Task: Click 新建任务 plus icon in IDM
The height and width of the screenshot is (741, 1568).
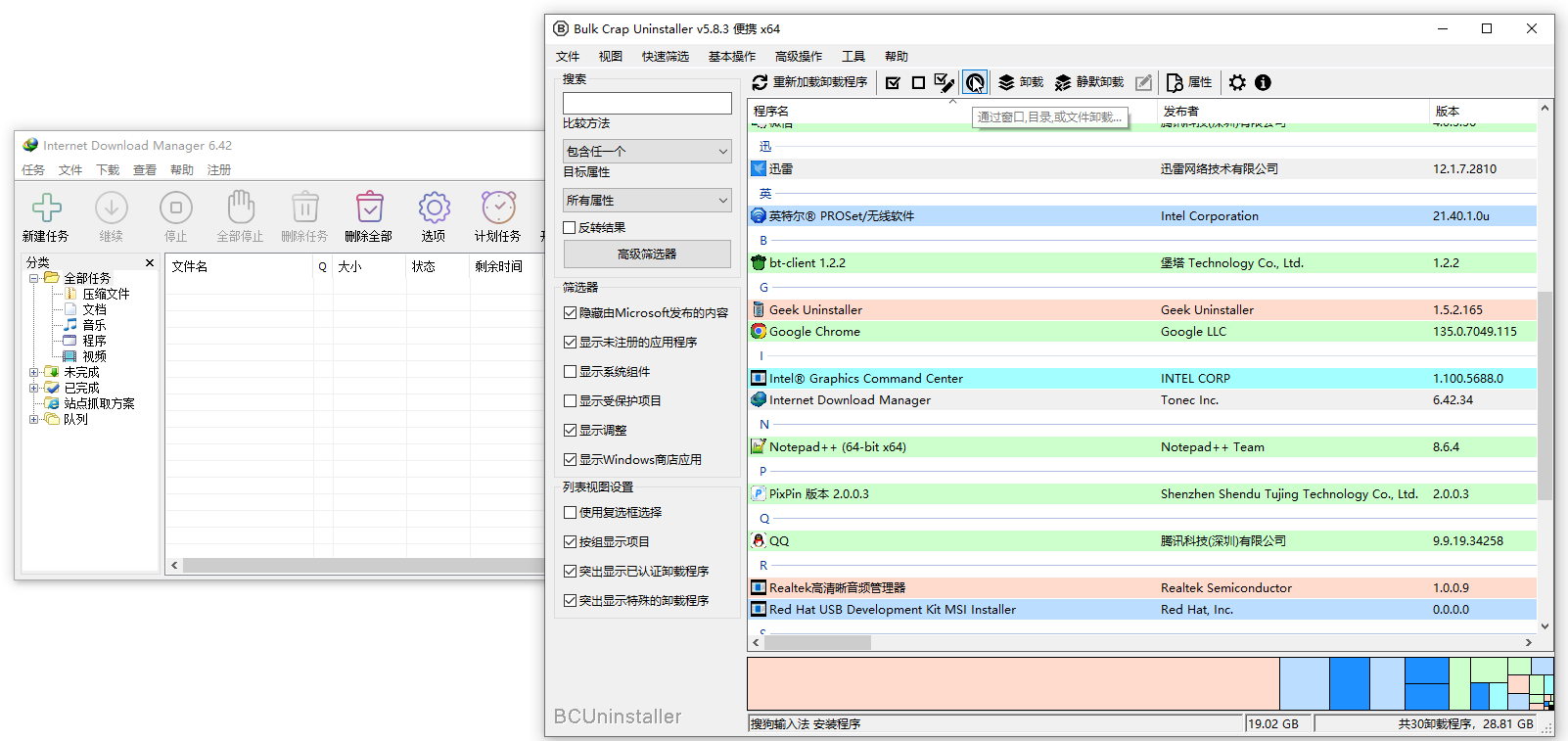Action: 46,208
